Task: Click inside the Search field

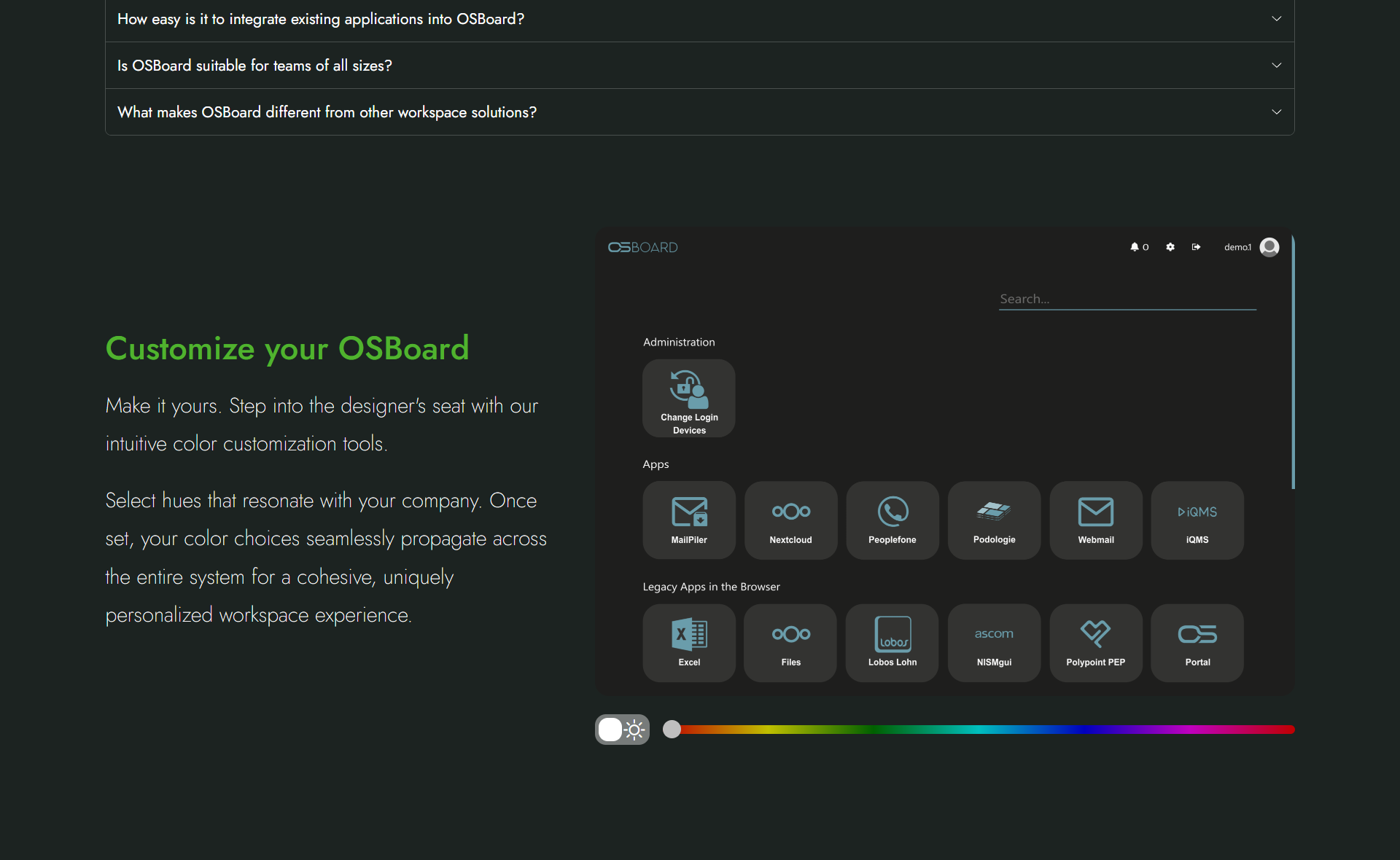Action: [x=1127, y=298]
